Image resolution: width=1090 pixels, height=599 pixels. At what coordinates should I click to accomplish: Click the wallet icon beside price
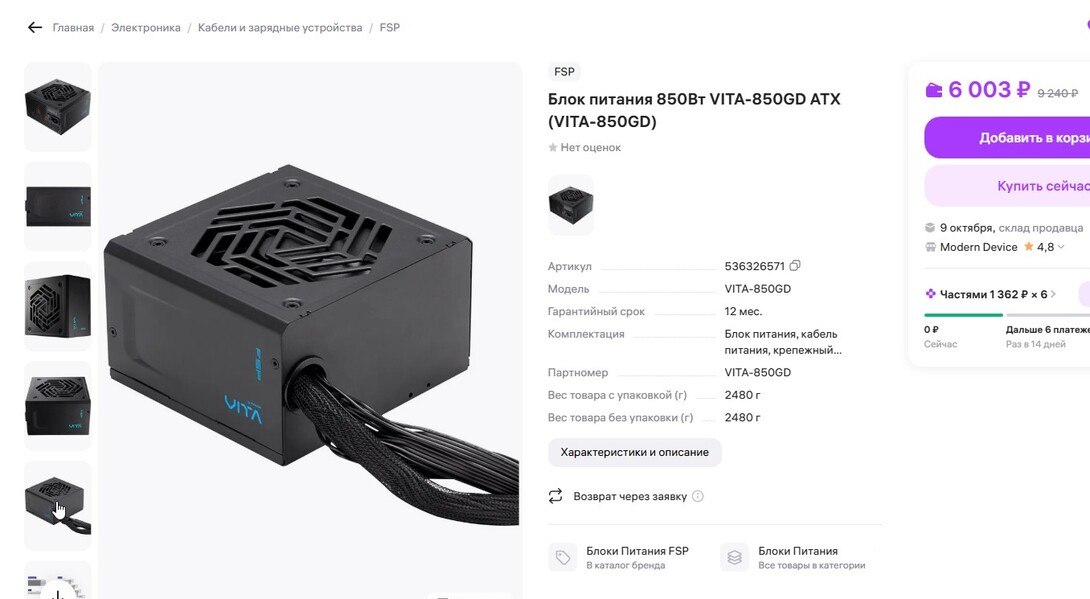(x=934, y=90)
